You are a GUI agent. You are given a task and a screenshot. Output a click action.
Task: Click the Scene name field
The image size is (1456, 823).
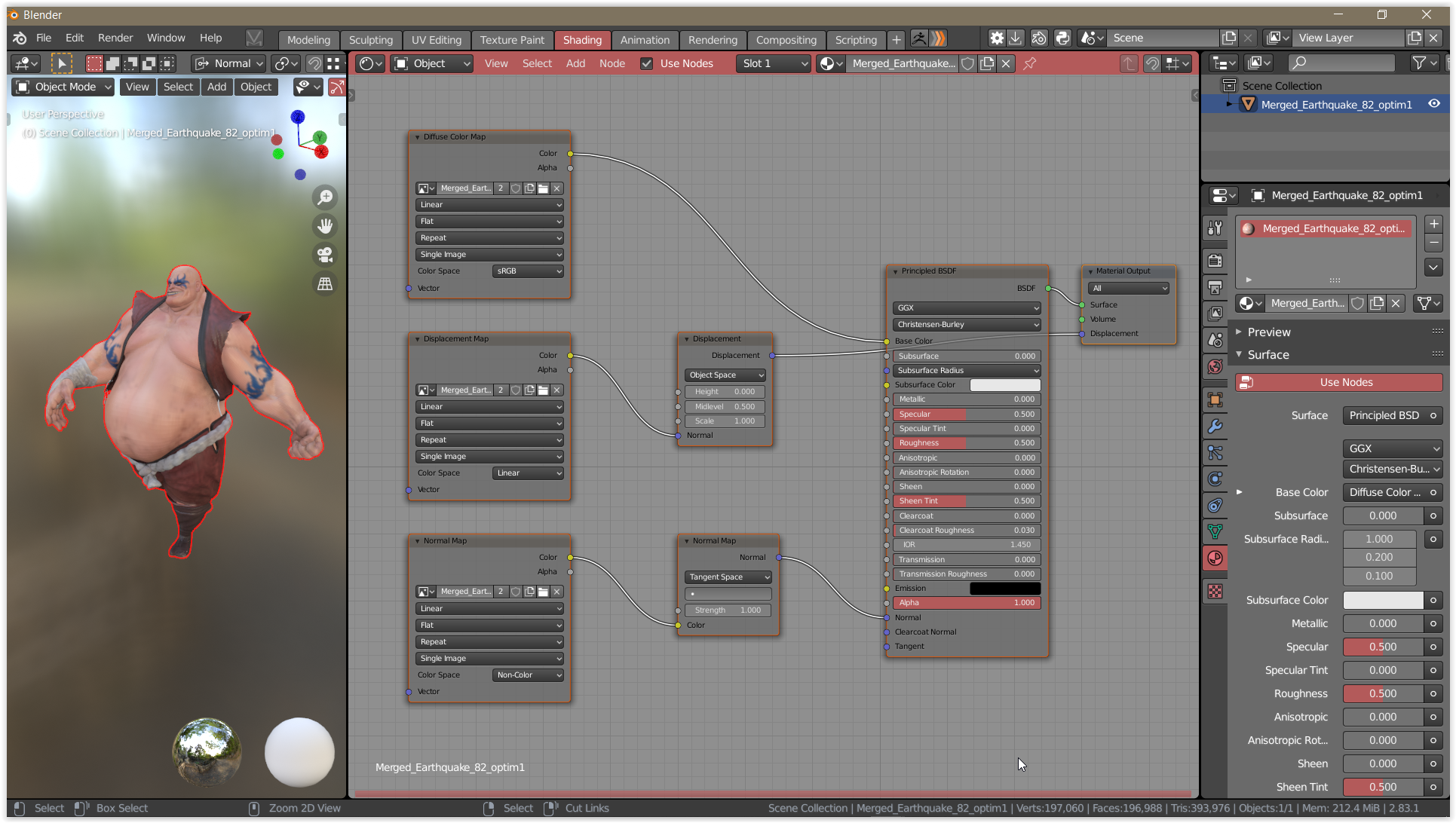(1163, 38)
